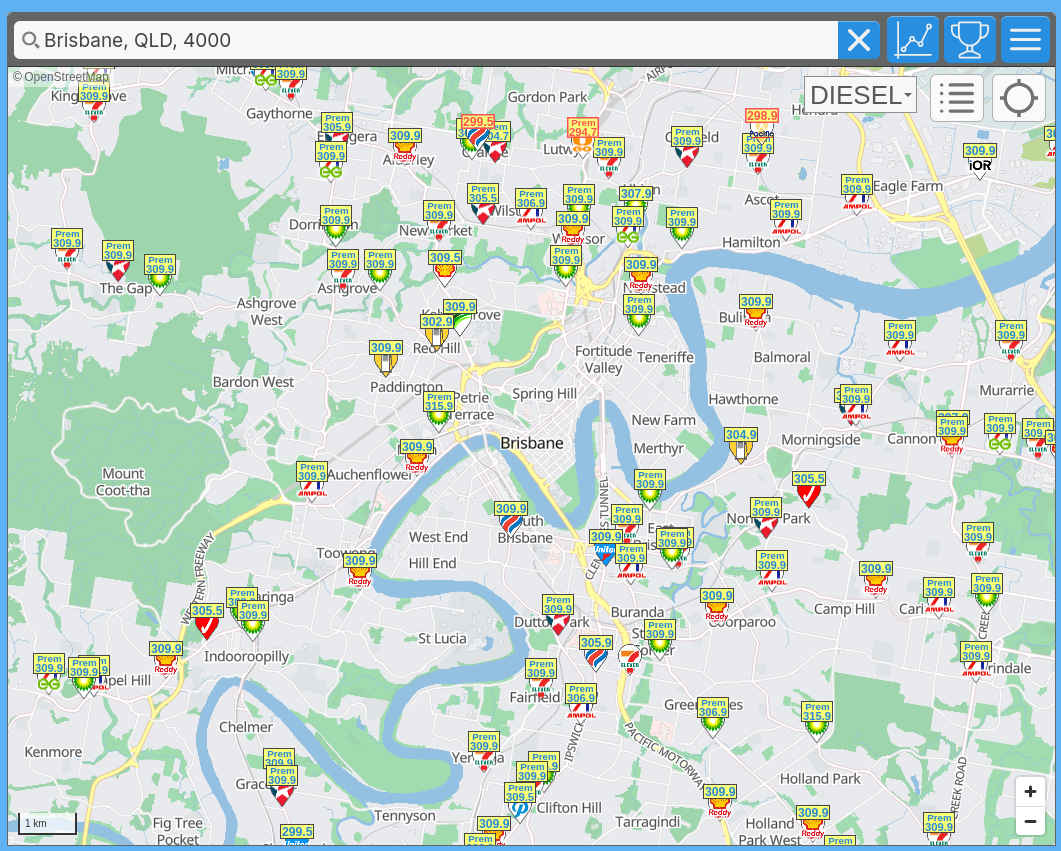The height and width of the screenshot is (851, 1061).
Task: Select the 305.9 marker near Buranda
Action: point(595,653)
